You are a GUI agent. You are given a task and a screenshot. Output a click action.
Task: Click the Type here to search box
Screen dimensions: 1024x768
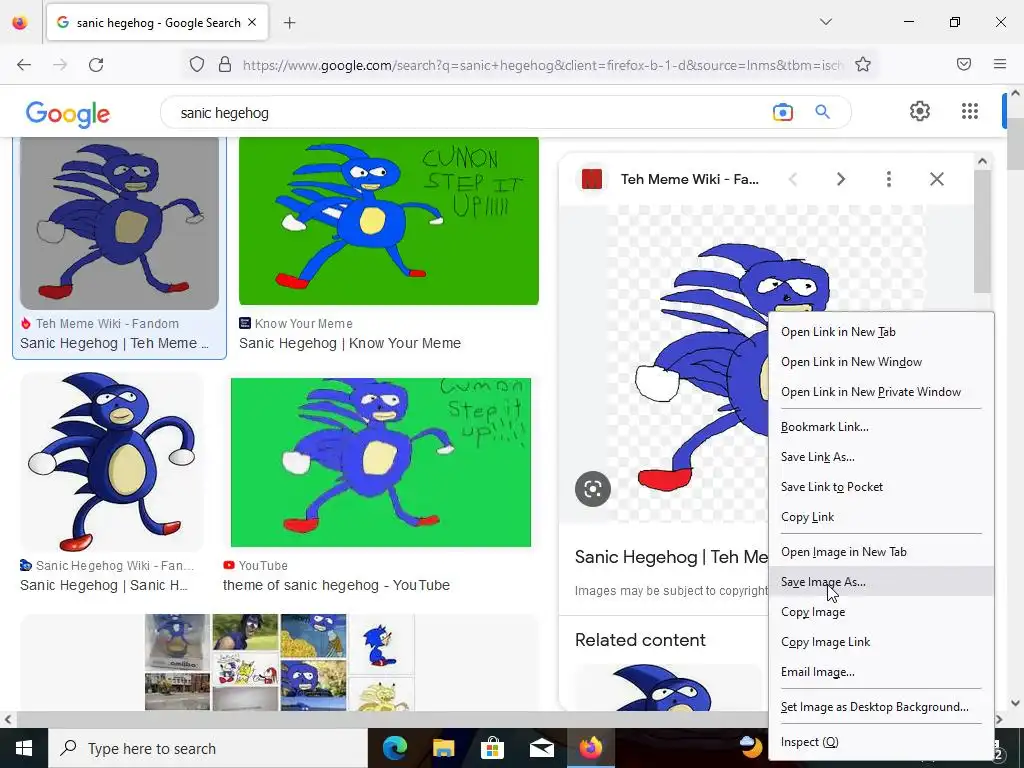208,748
